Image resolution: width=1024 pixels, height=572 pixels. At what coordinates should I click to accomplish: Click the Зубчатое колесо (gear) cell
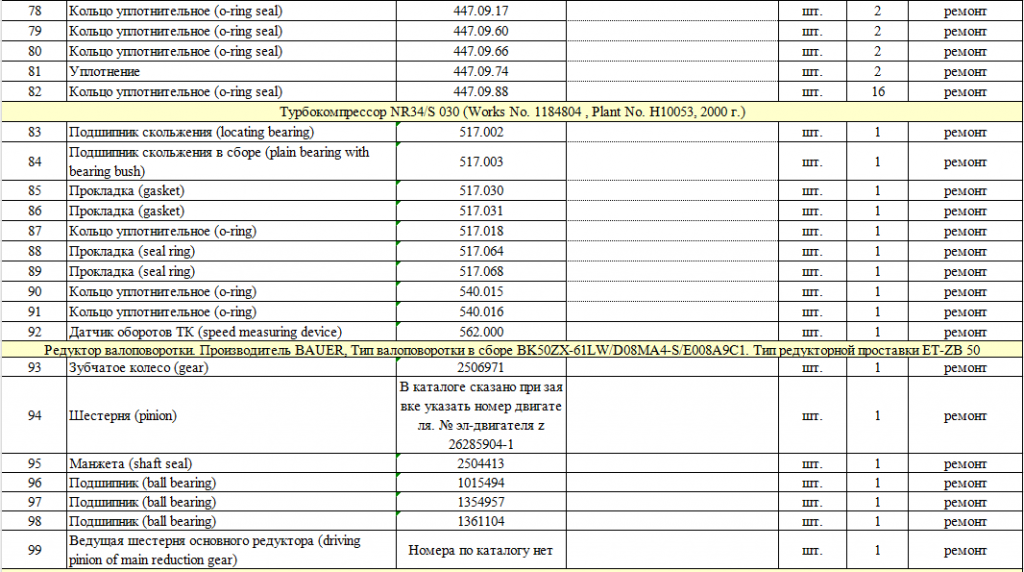[230, 368]
